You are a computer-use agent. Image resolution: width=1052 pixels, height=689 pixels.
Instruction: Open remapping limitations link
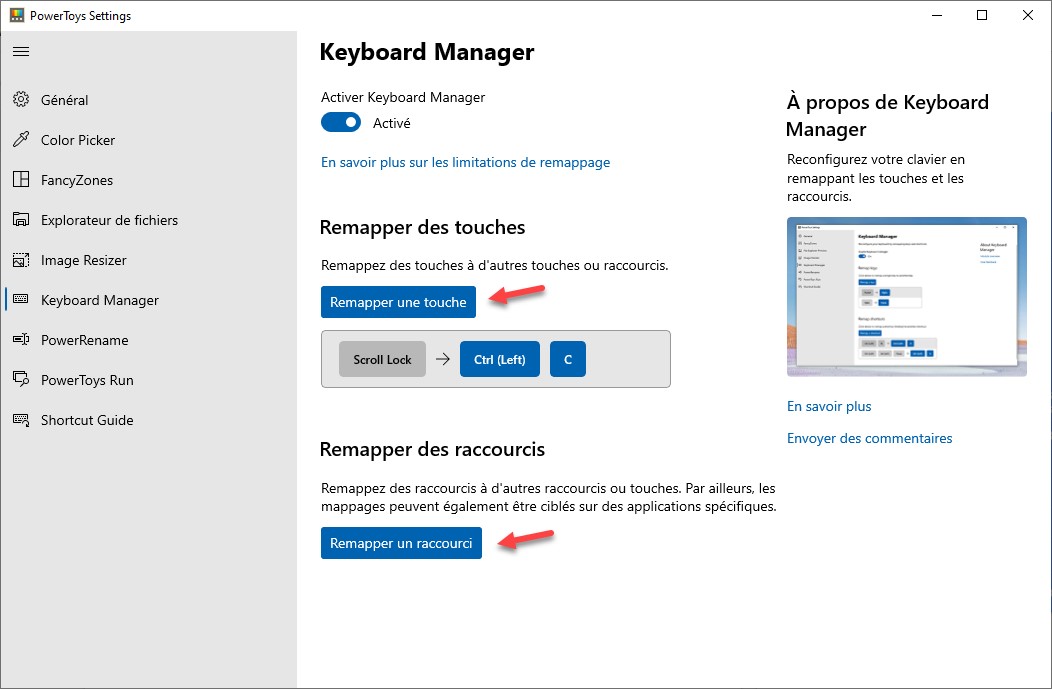click(x=465, y=162)
